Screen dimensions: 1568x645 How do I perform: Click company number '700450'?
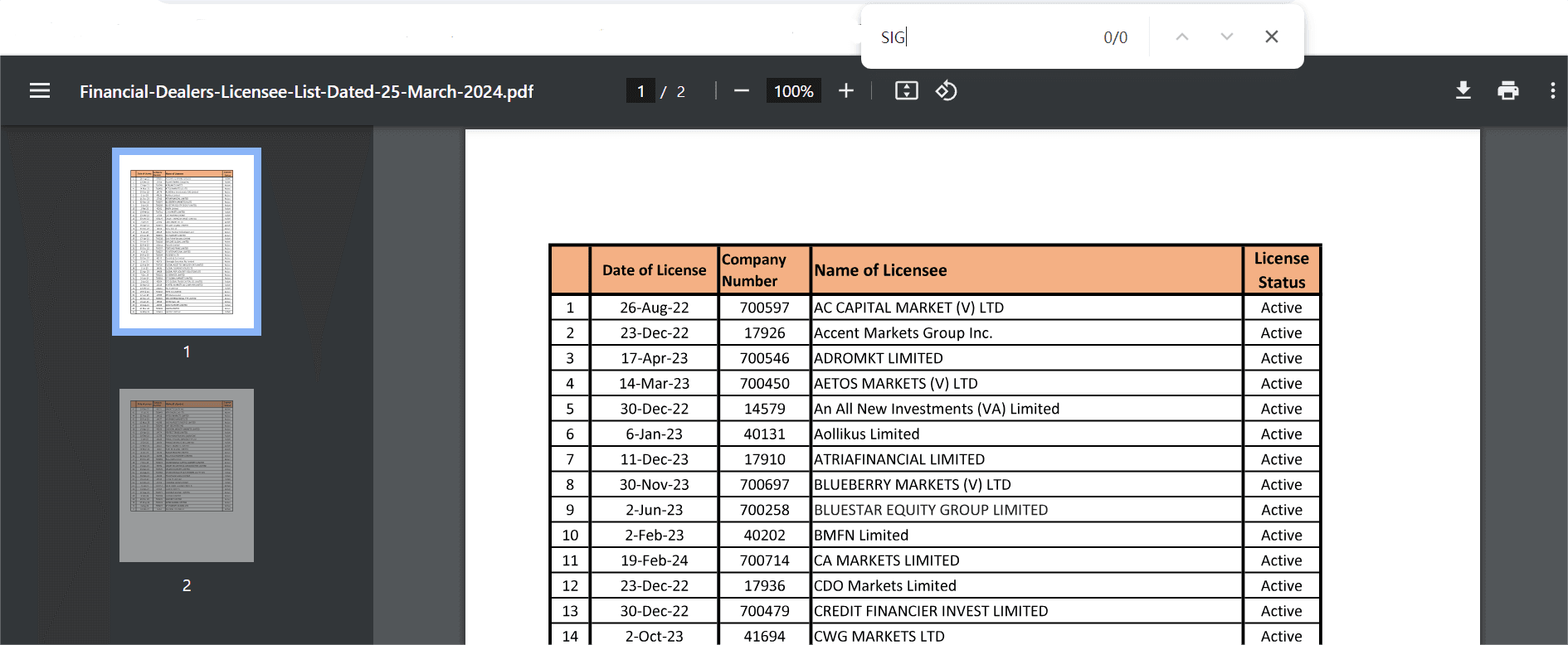point(765,384)
